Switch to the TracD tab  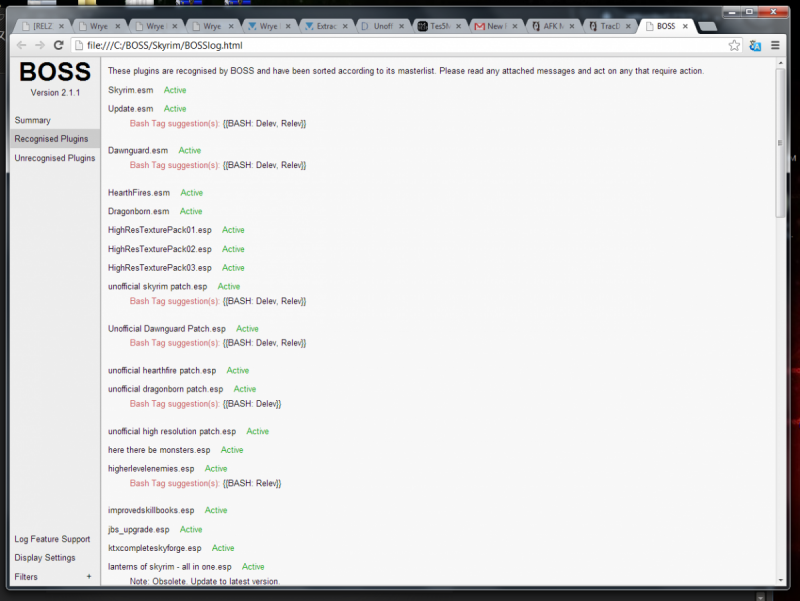pyautogui.click(x=610, y=26)
